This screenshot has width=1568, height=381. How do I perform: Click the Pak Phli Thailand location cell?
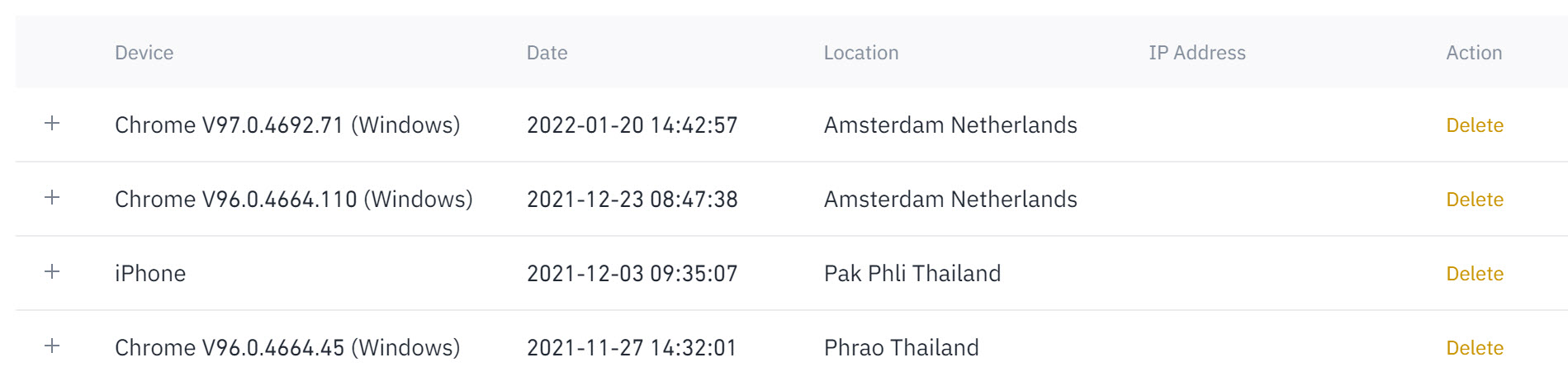912,274
